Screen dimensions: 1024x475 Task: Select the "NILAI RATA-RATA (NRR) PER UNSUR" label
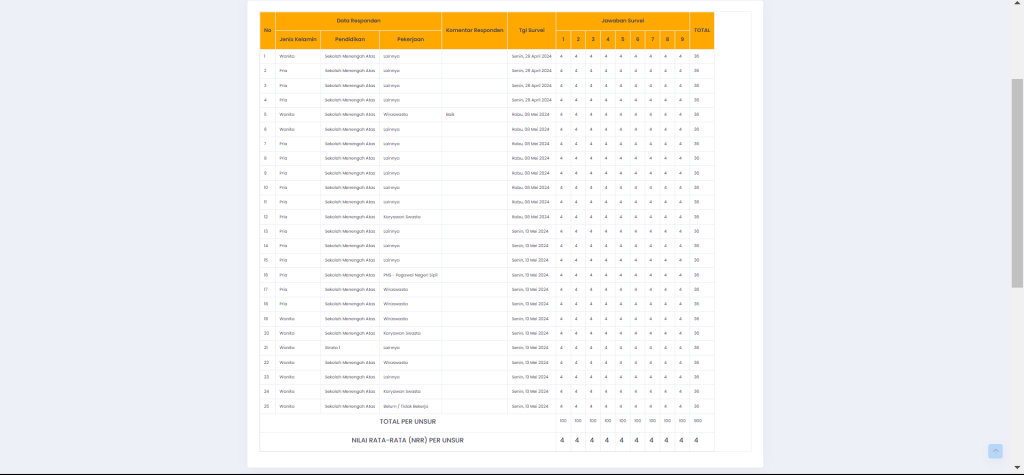407,440
